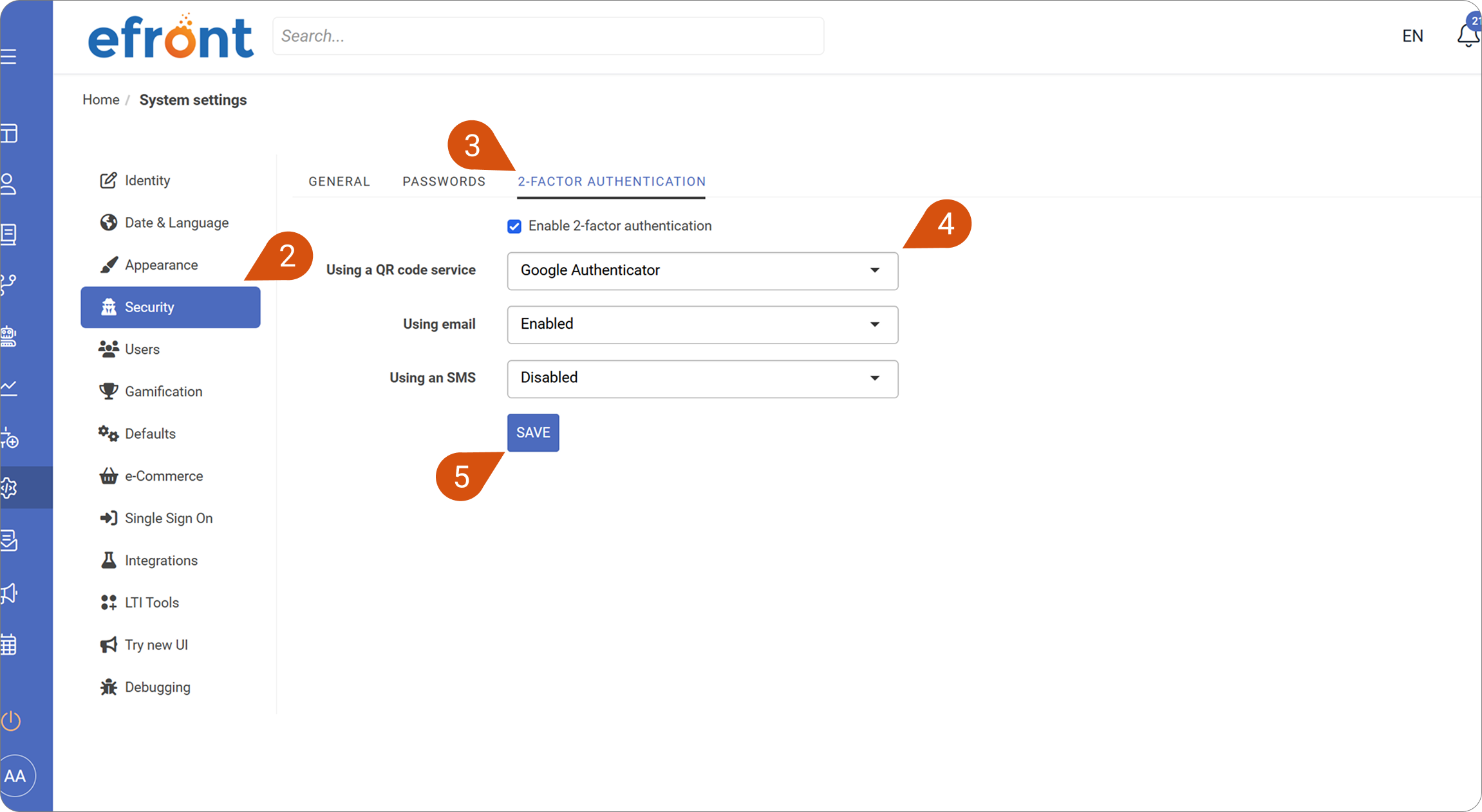Uncheck Enable 2-factor authentication checkbox
This screenshot has height=812, width=1482.
click(x=514, y=226)
